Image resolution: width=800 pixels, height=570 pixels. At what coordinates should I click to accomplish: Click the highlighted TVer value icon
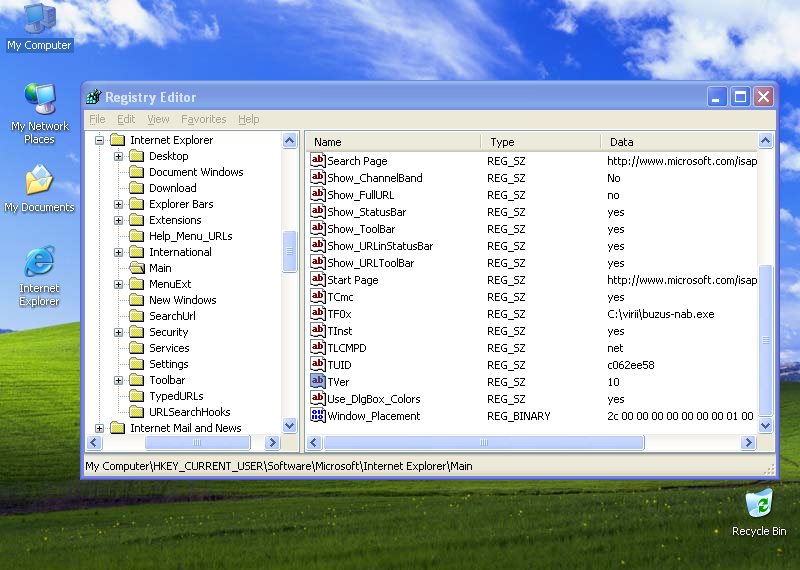(x=318, y=381)
